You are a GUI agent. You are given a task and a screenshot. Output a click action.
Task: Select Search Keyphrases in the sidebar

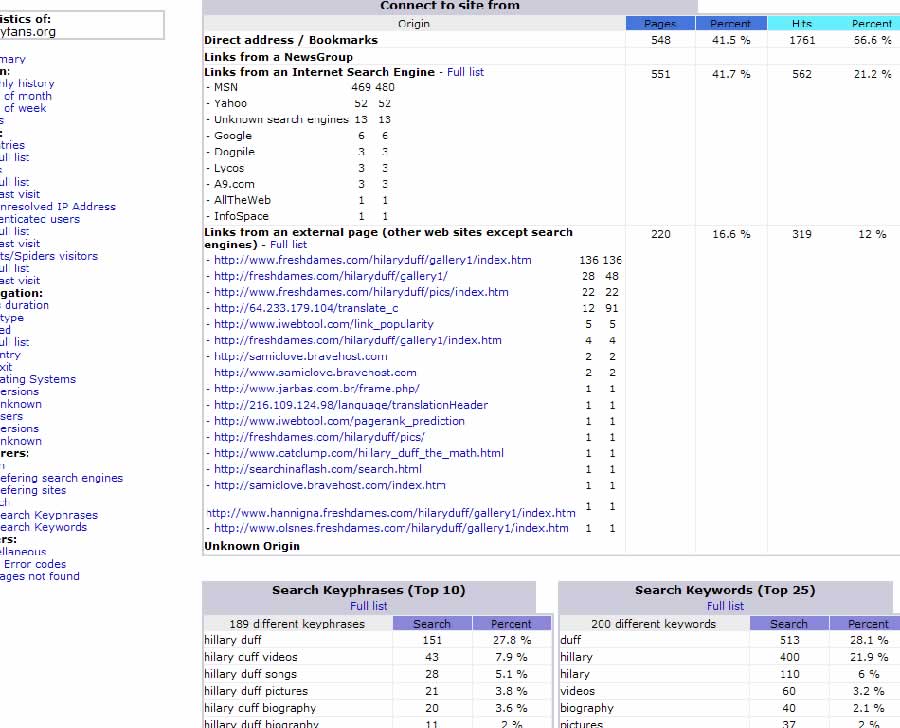[x=48, y=515]
